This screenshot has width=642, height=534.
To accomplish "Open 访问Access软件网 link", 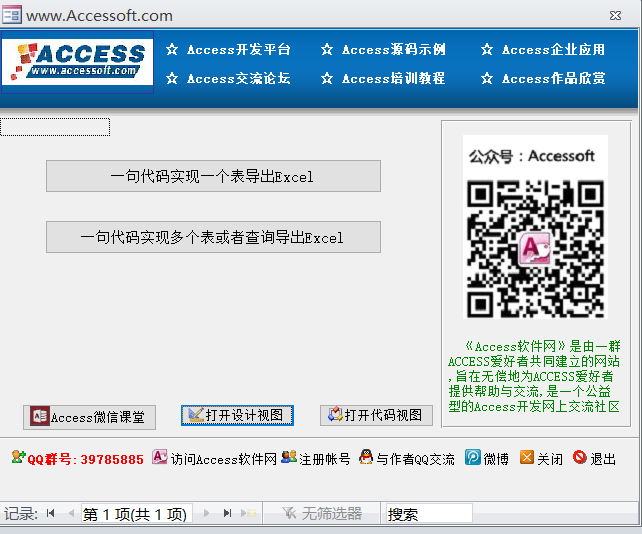I will pyautogui.click(x=224, y=459).
